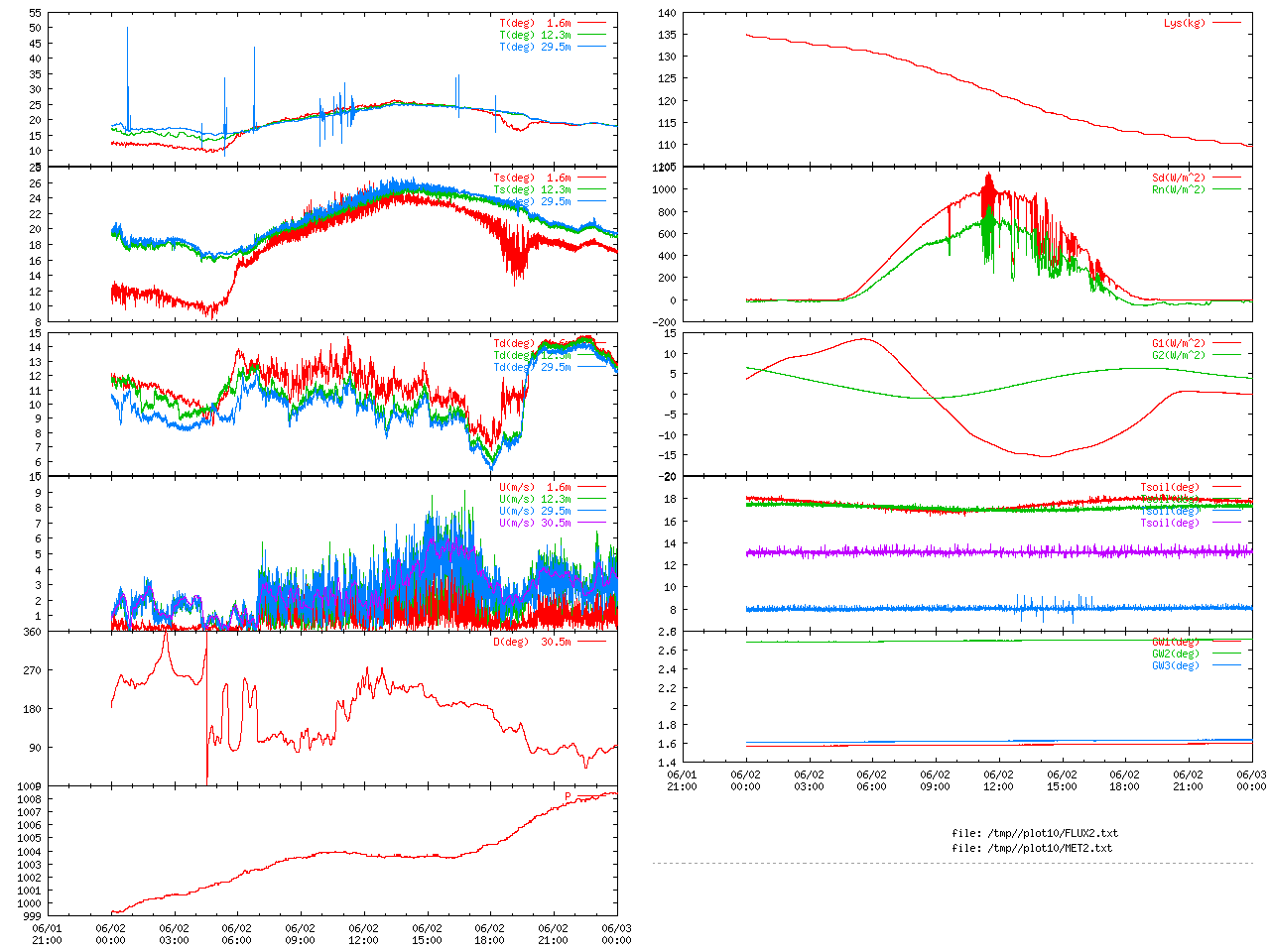Click '06/02 18:00' under the GW plot
This screenshot has height=952, width=1270.
pyautogui.click(x=1125, y=780)
